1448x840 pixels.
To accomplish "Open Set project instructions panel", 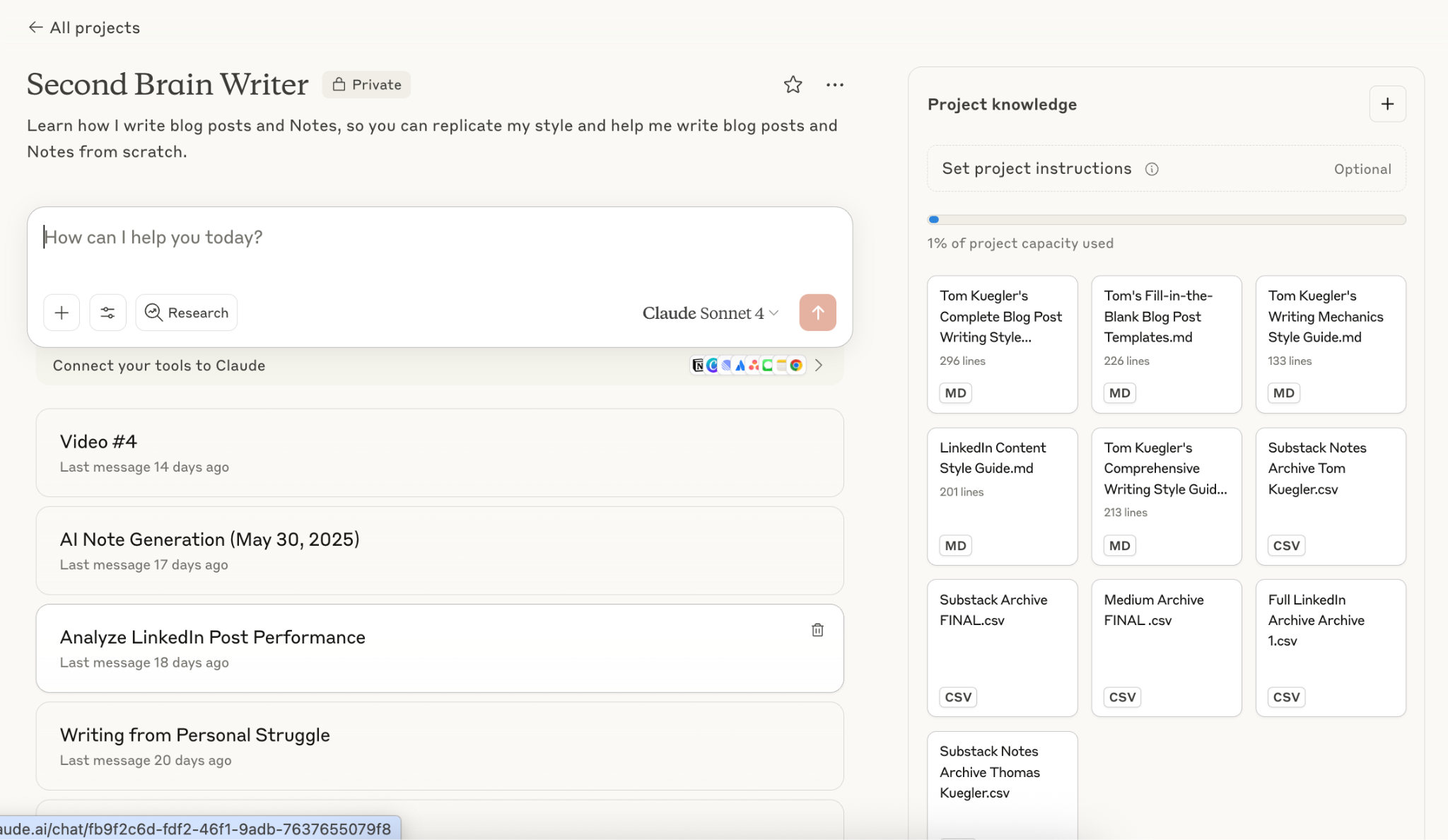I will (x=1037, y=169).
